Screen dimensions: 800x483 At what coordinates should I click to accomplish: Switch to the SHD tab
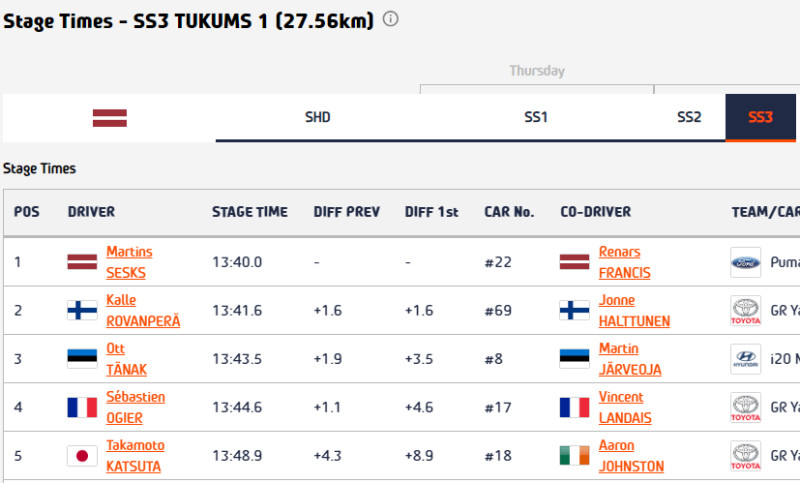click(x=317, y=117)
